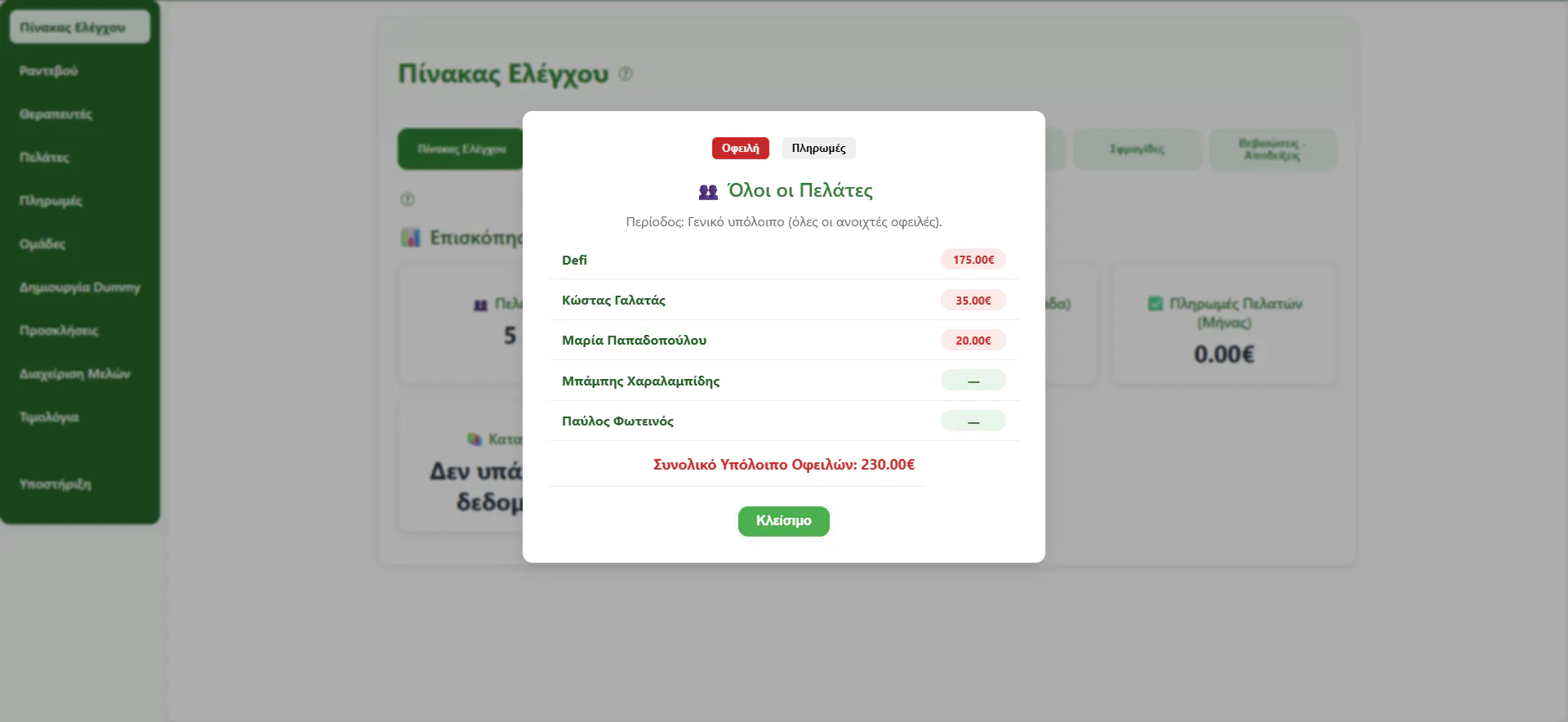The width and height of the screenshot is (1568, 722).
Task: Select the Οφειλή tab in the dialog
Action: point(740,148)
